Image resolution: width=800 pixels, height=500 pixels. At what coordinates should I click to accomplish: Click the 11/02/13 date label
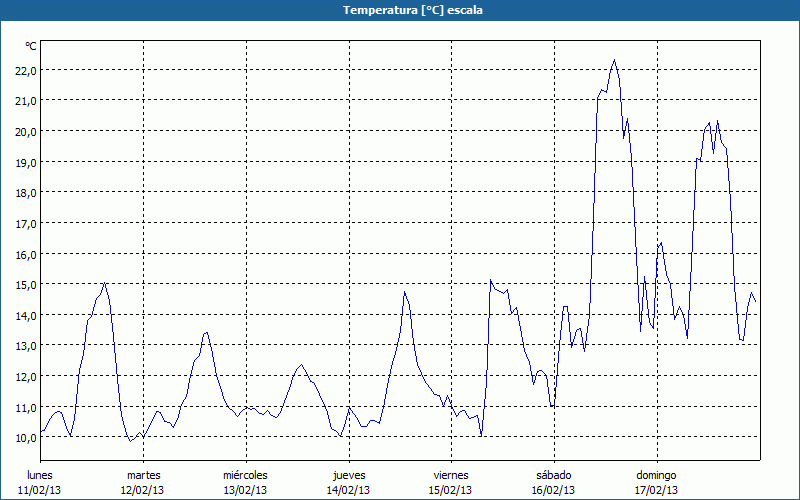[x=41, y=490]
